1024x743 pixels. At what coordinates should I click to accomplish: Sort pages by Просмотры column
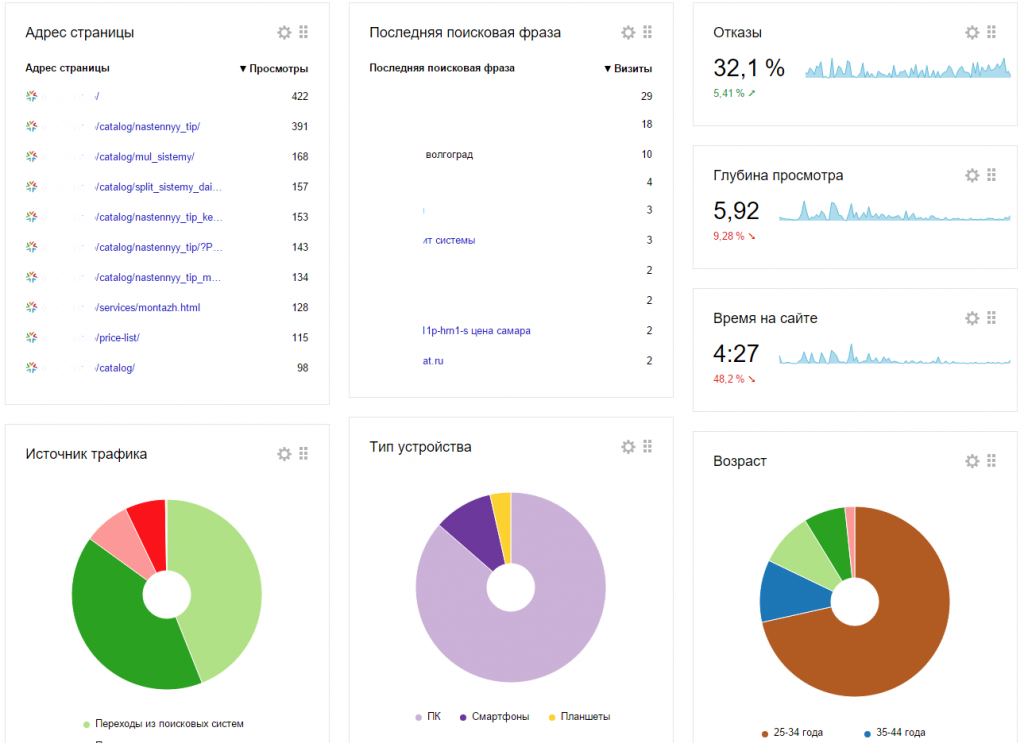274,69
